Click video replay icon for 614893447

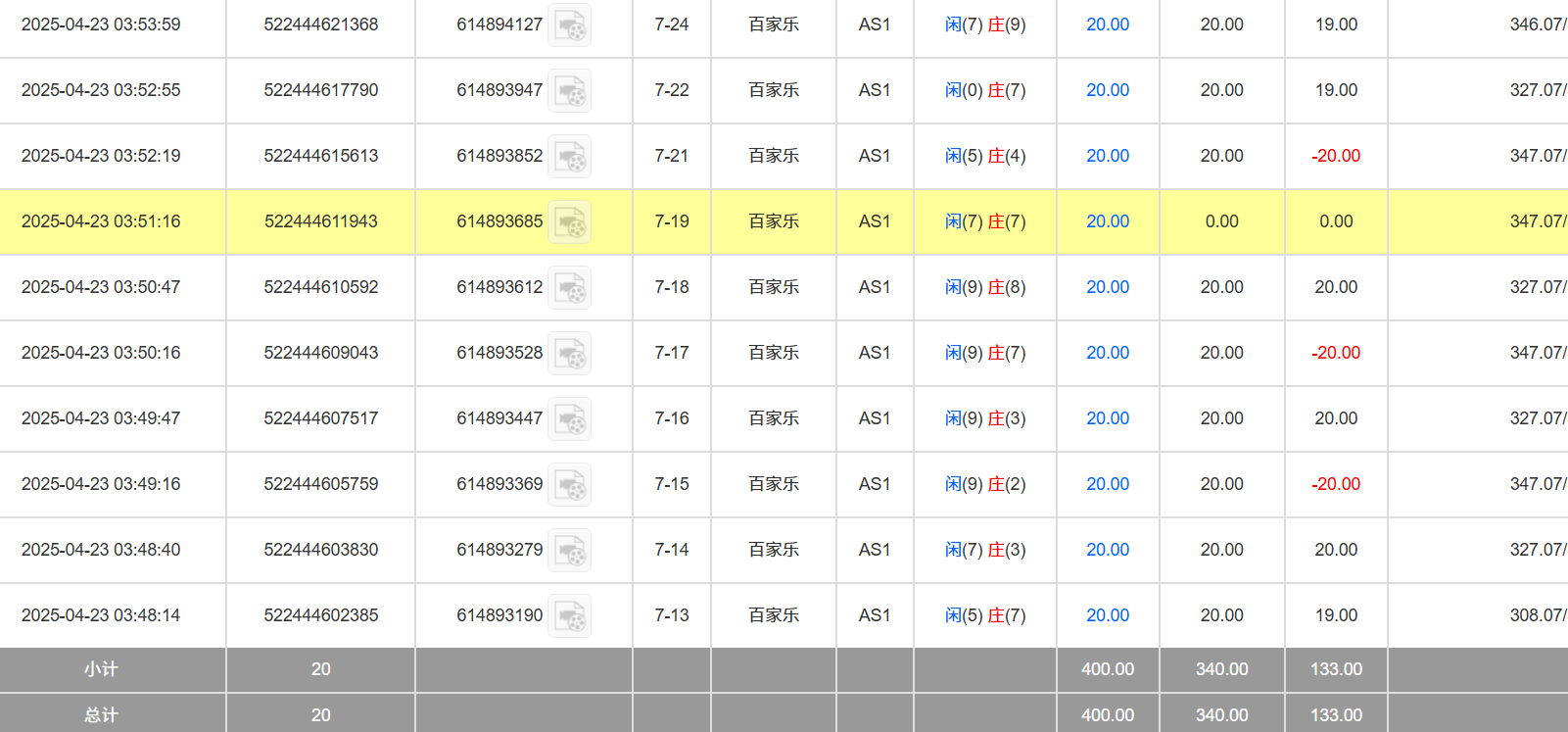click(x=569, y=419)
